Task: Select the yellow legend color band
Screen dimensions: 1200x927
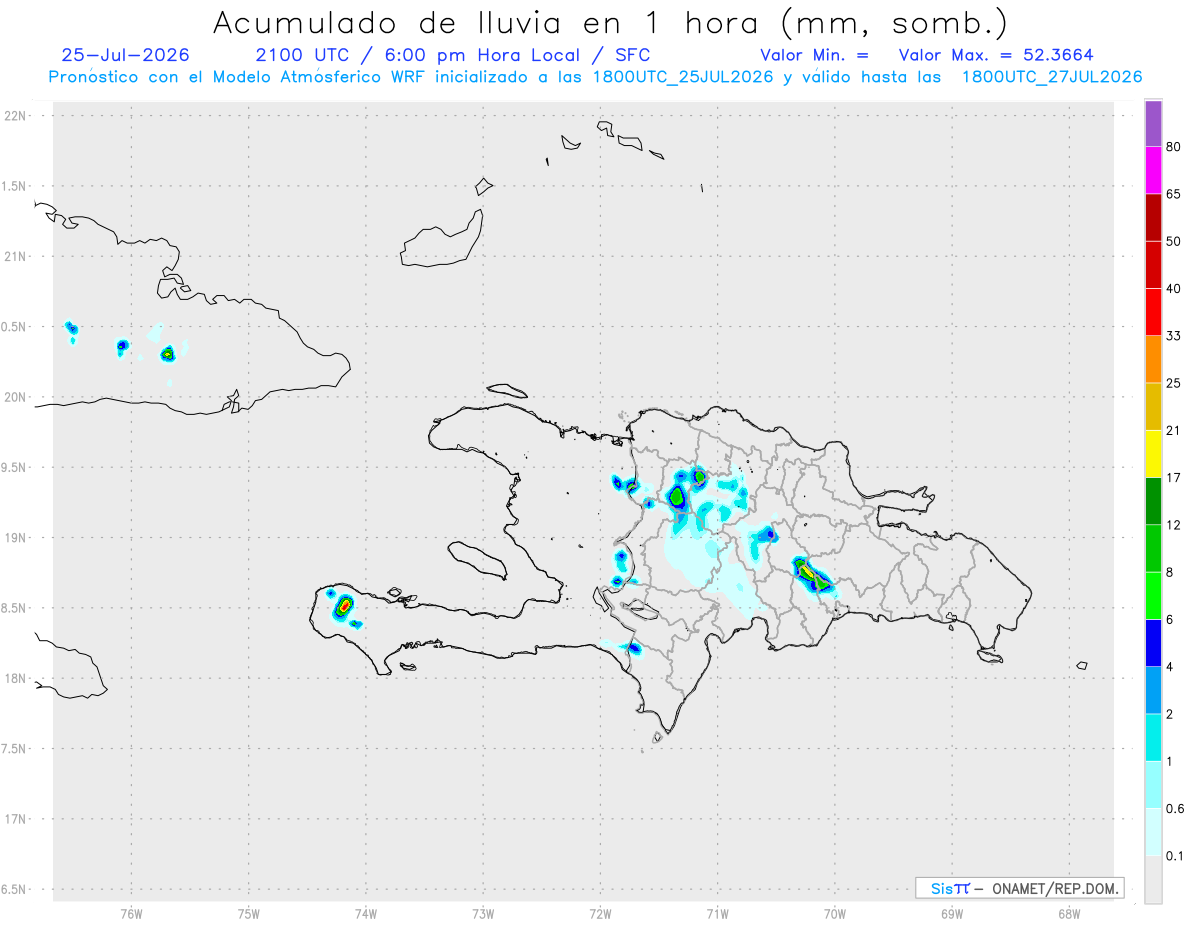Action: [1153, 454]
